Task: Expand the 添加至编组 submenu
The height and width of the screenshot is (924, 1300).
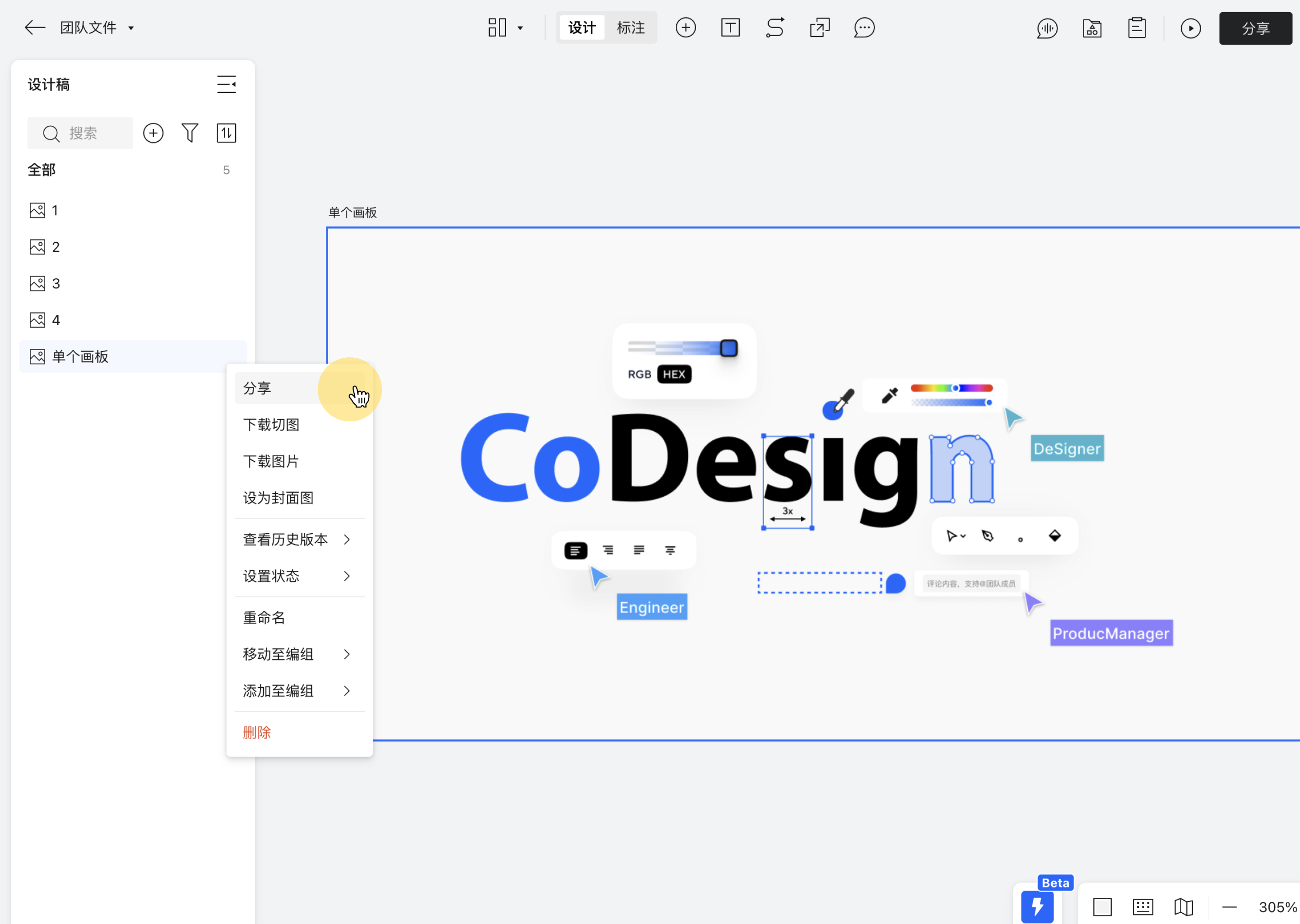Action: (299, 691)
